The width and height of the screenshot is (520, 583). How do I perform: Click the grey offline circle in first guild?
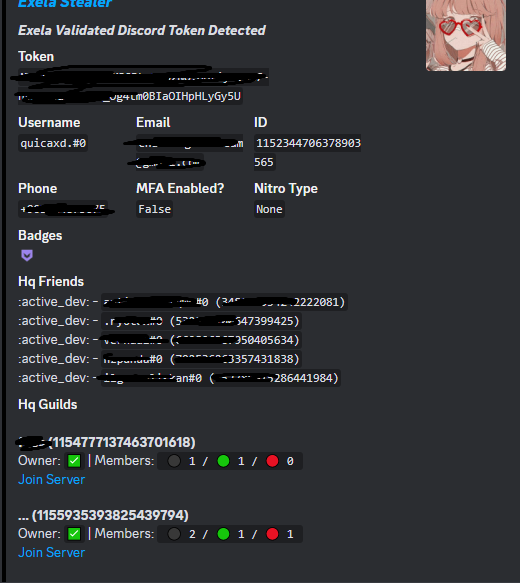tap(174, 461)
